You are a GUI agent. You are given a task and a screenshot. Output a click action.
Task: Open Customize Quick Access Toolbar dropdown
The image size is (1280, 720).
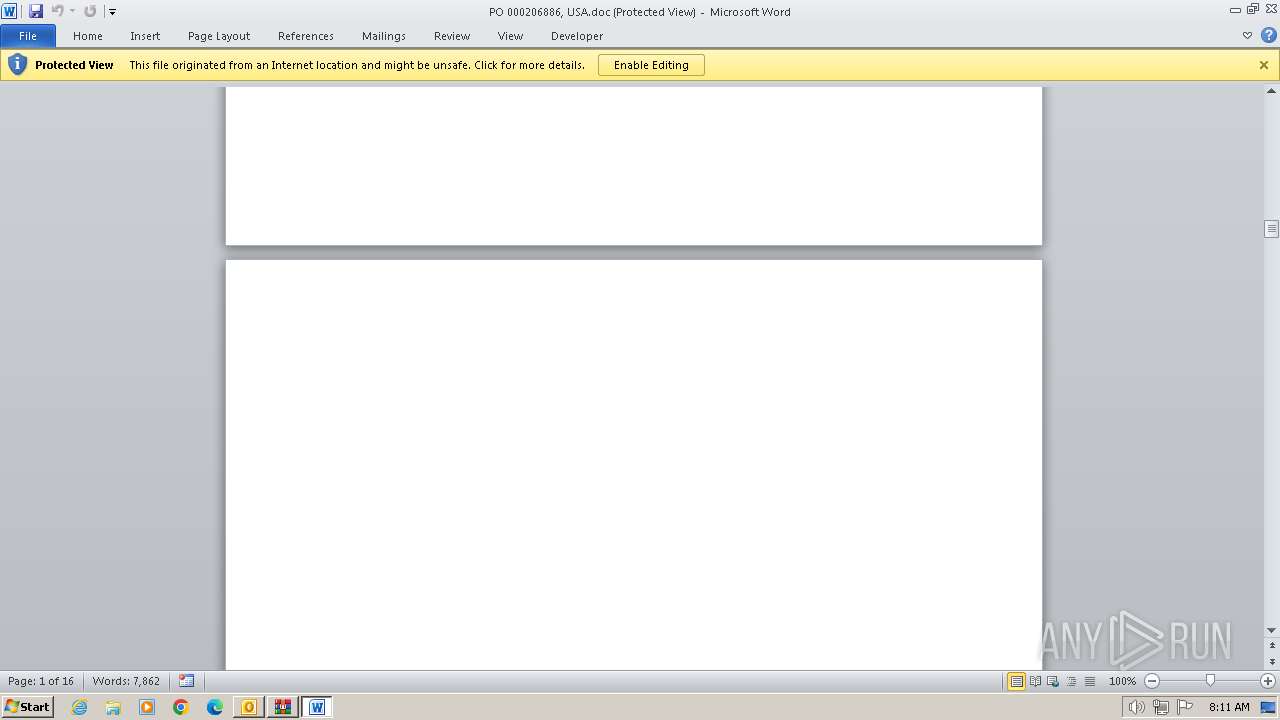[x=113, y=12]
